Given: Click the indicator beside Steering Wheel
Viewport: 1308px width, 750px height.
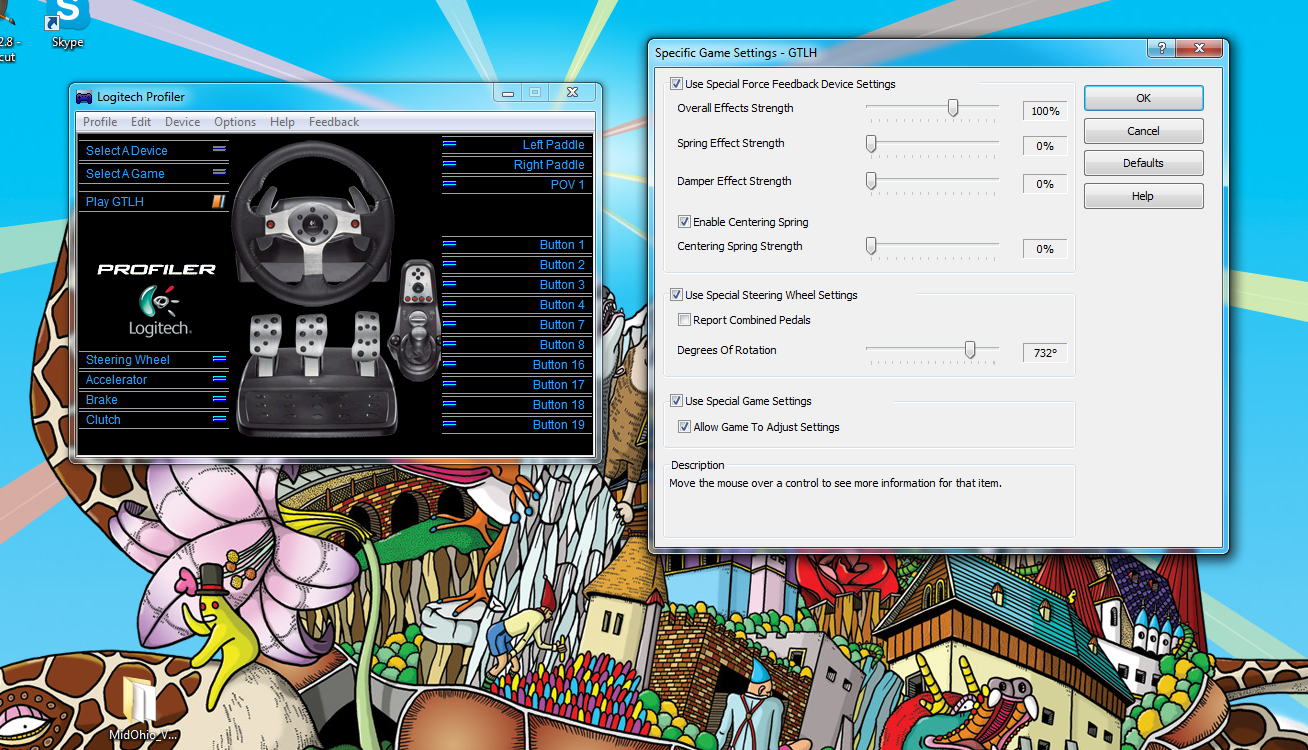Looking at the screenshot, I should coord(219,359).
